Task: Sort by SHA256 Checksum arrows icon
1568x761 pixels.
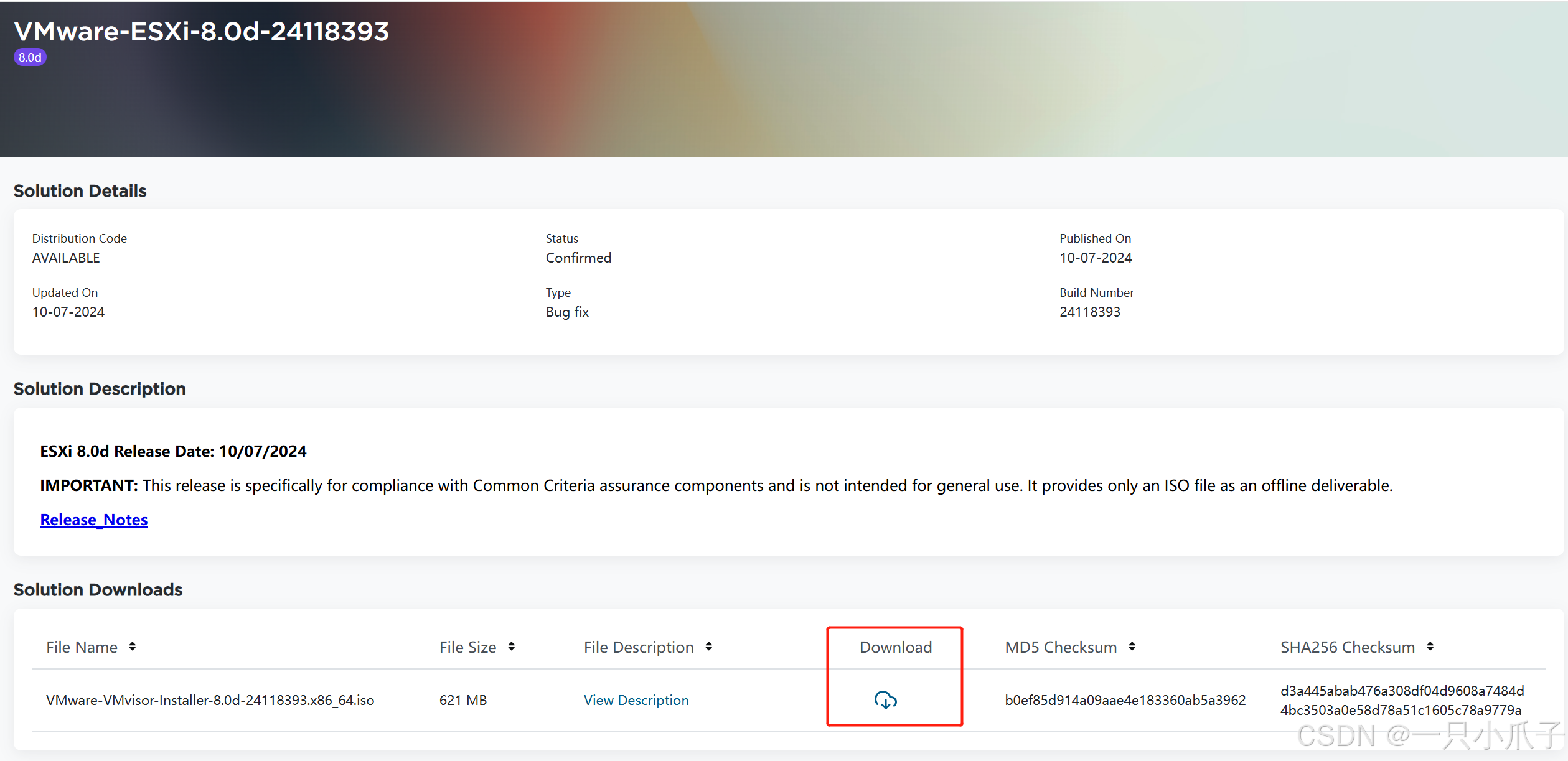Action: (x=1430, y=647)
